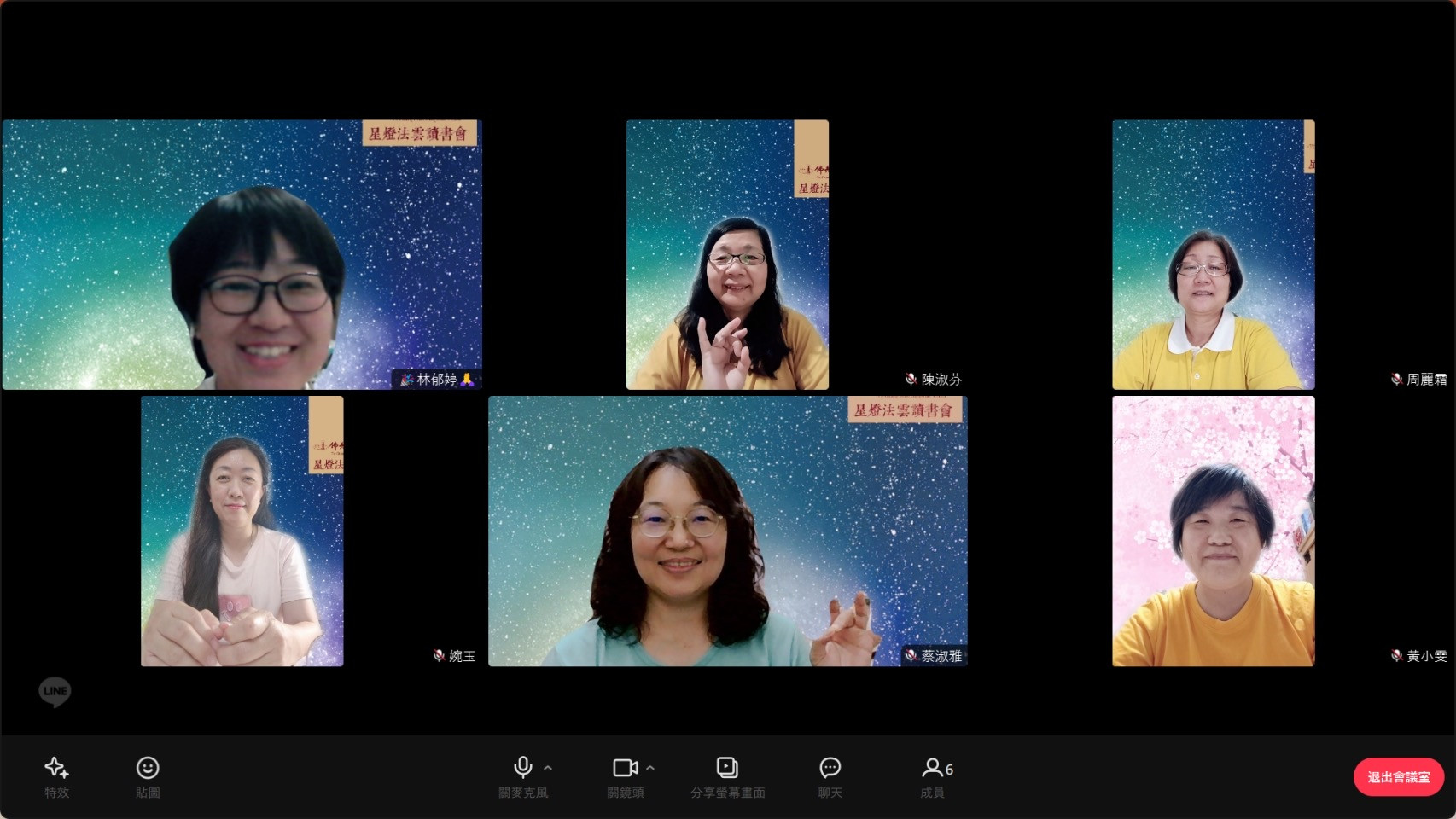Select 蔡淑雅's video tile

click(x=727, y=531)
